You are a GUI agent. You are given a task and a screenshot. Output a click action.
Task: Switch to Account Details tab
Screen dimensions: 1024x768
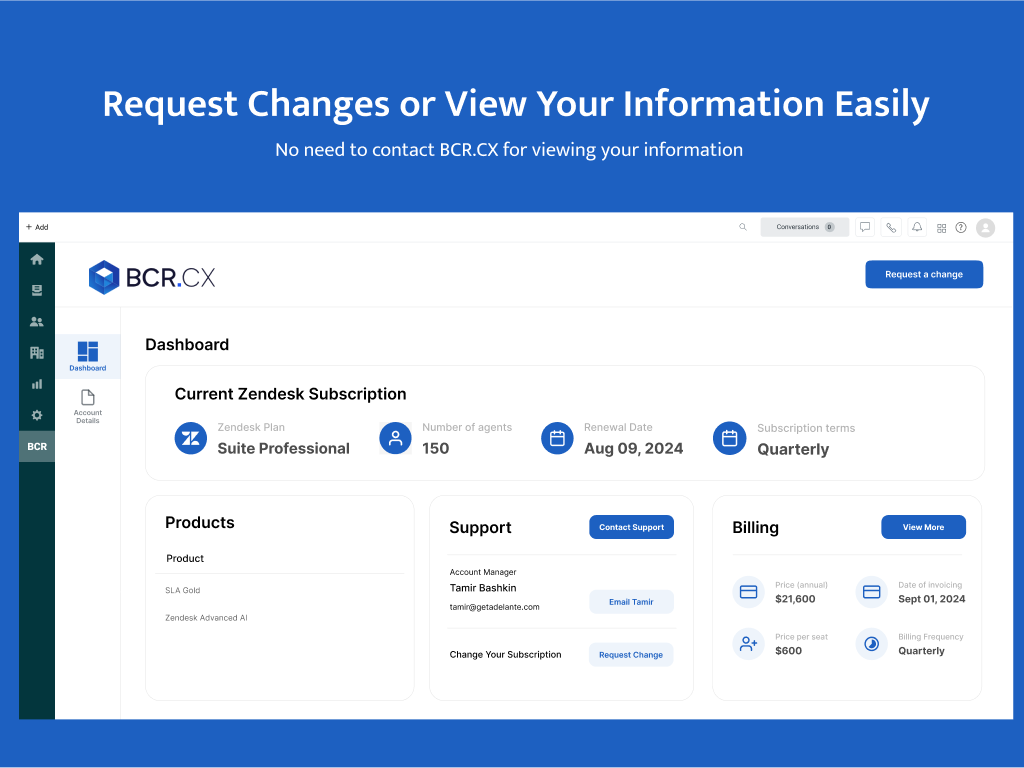pyautogui.click(x=88, y=407)
